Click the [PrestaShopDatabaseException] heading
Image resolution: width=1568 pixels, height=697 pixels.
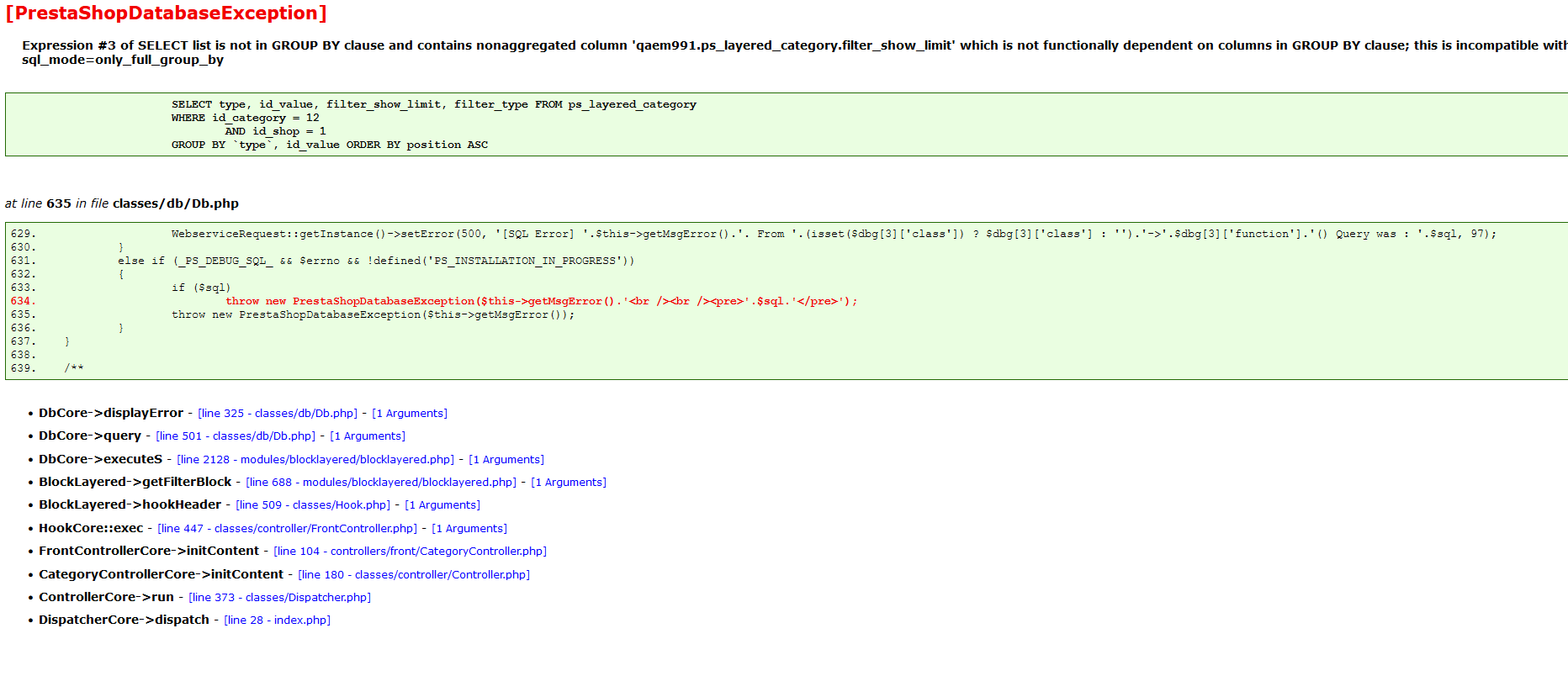(x=167, y=13)
